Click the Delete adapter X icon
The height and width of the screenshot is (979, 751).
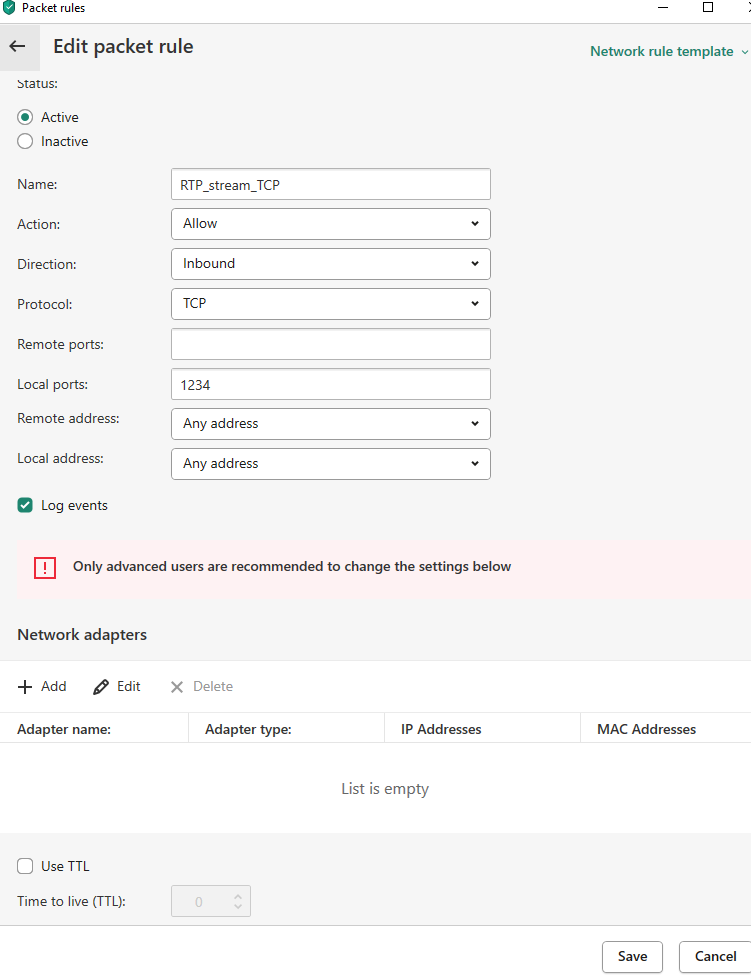click(x=177, y=687)
